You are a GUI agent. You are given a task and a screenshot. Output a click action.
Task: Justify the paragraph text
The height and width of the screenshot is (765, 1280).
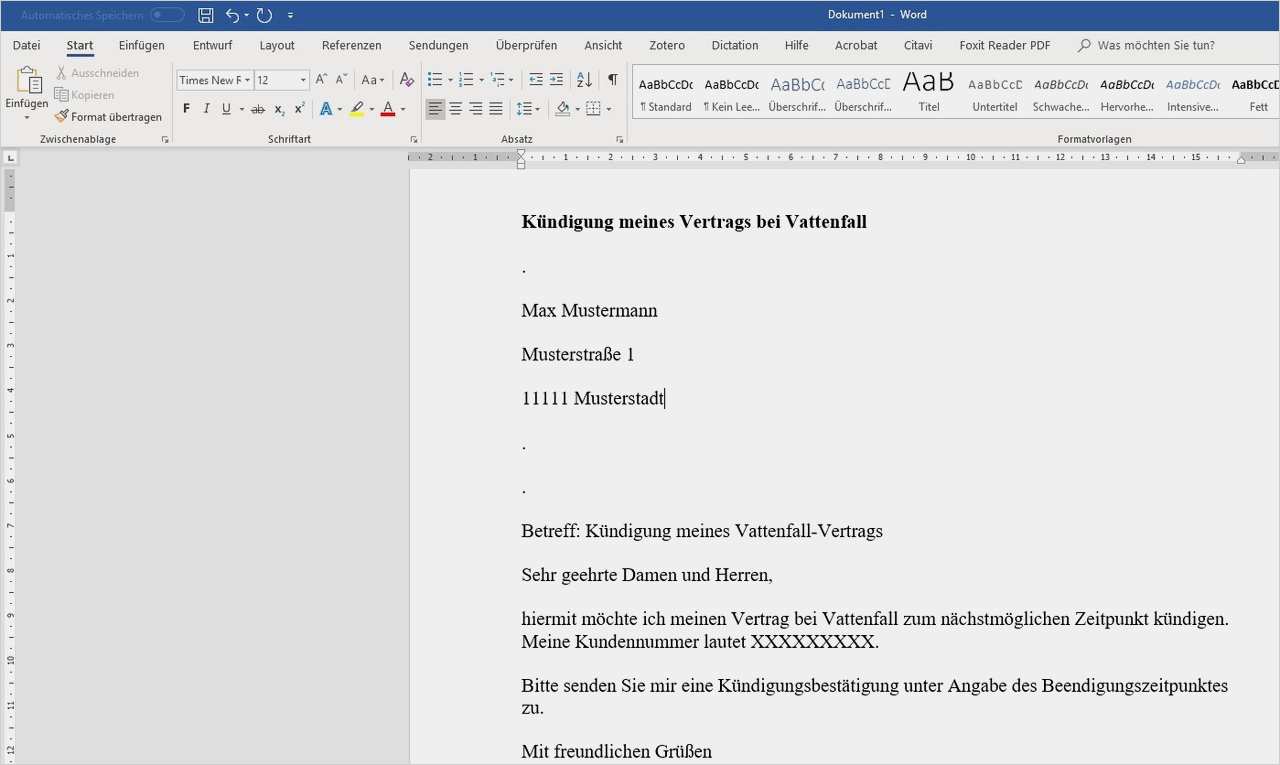point(496,109)
